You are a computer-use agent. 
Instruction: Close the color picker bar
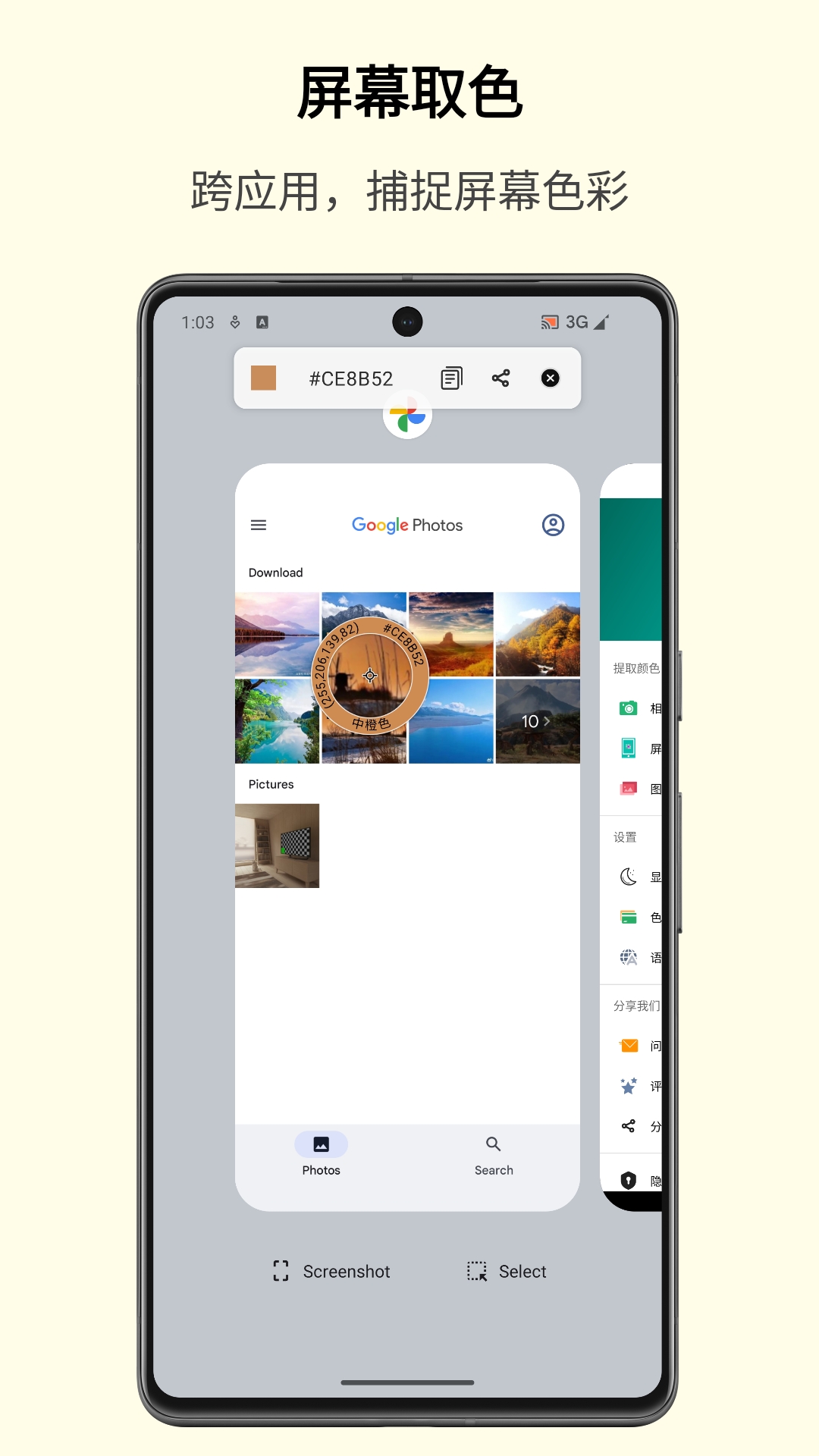pos(550,378)
